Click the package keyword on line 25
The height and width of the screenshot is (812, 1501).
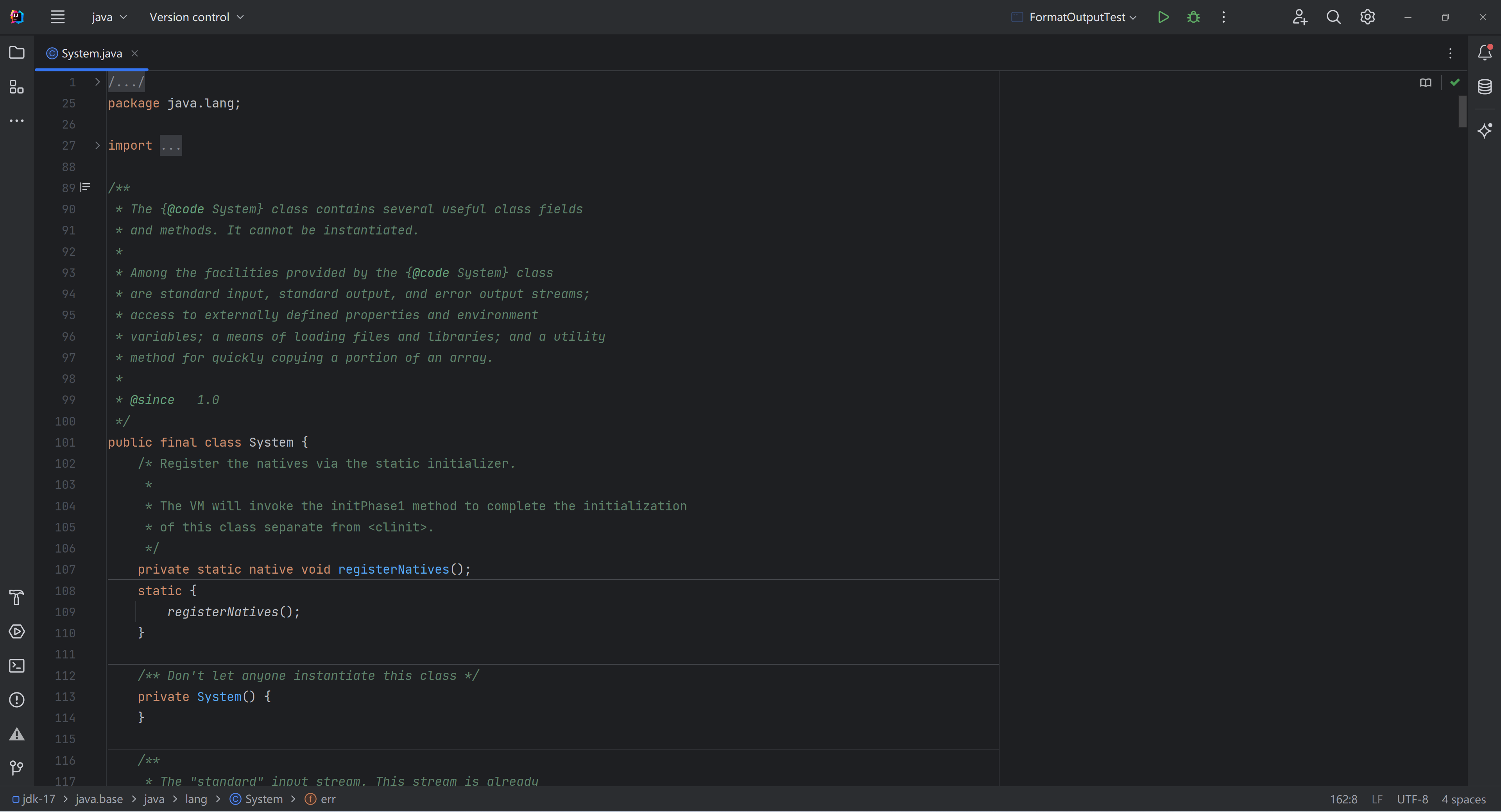pyautogui.click(x=133, y=103)
